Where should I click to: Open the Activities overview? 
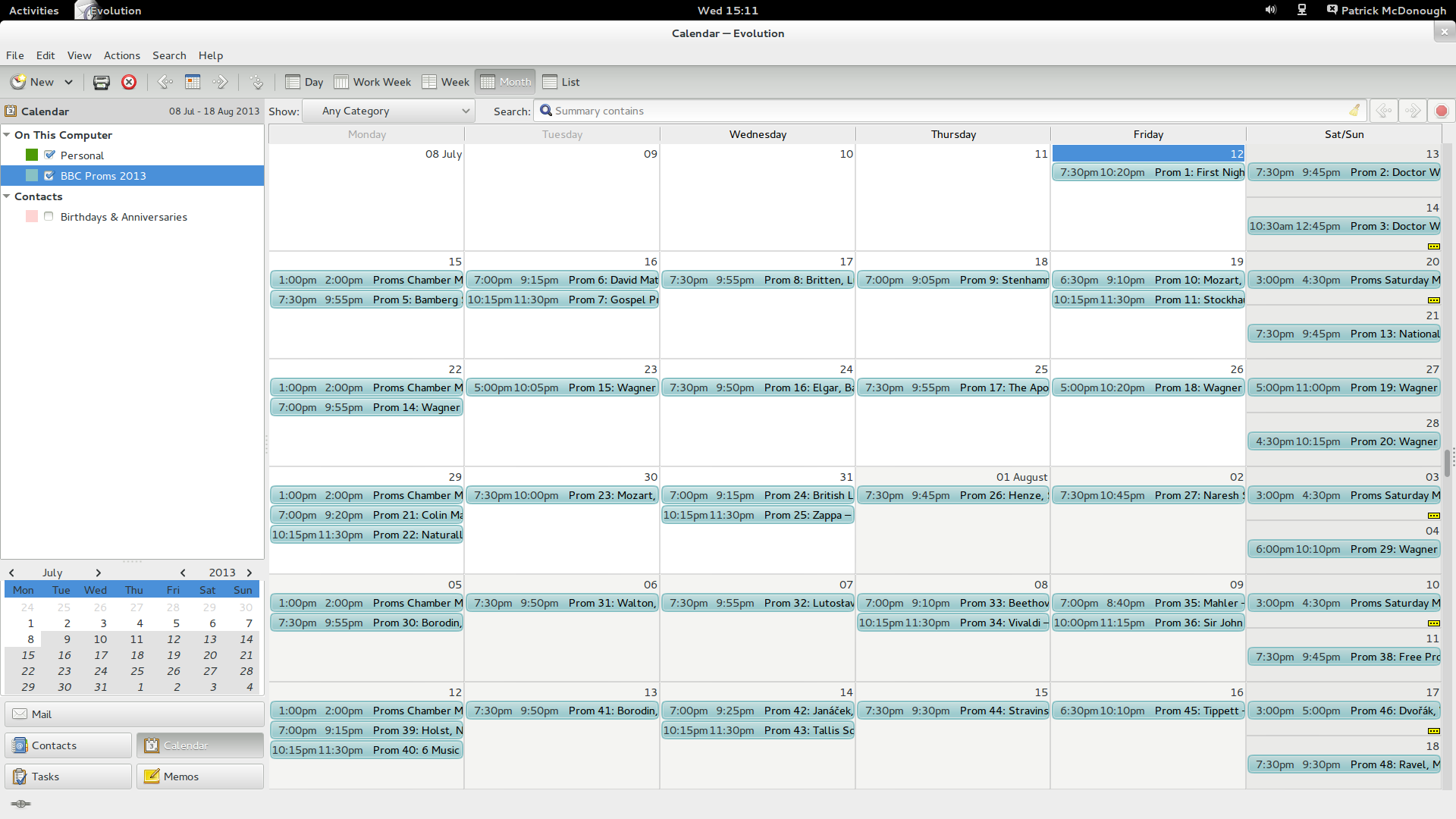(33, 11)
